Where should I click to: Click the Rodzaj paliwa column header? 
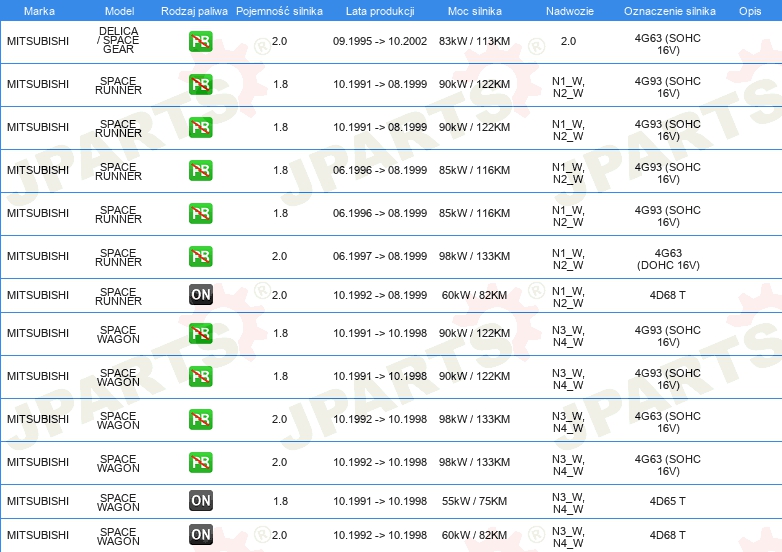click(x=194, y=11)
